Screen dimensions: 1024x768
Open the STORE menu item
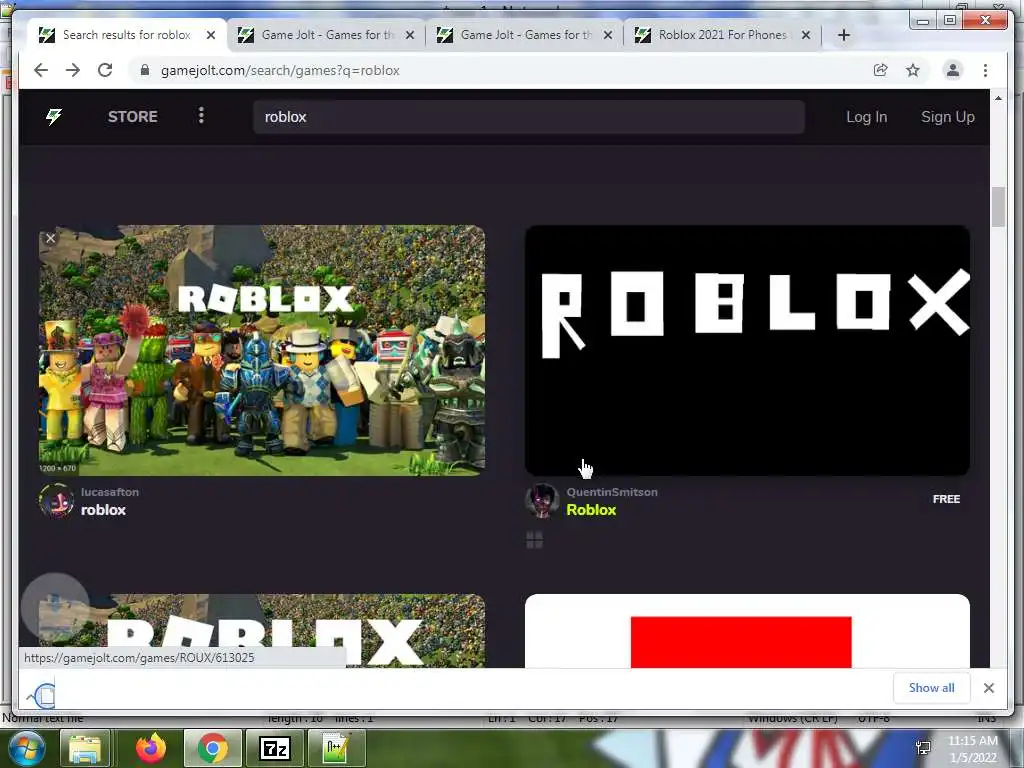(x=133, y=116)
